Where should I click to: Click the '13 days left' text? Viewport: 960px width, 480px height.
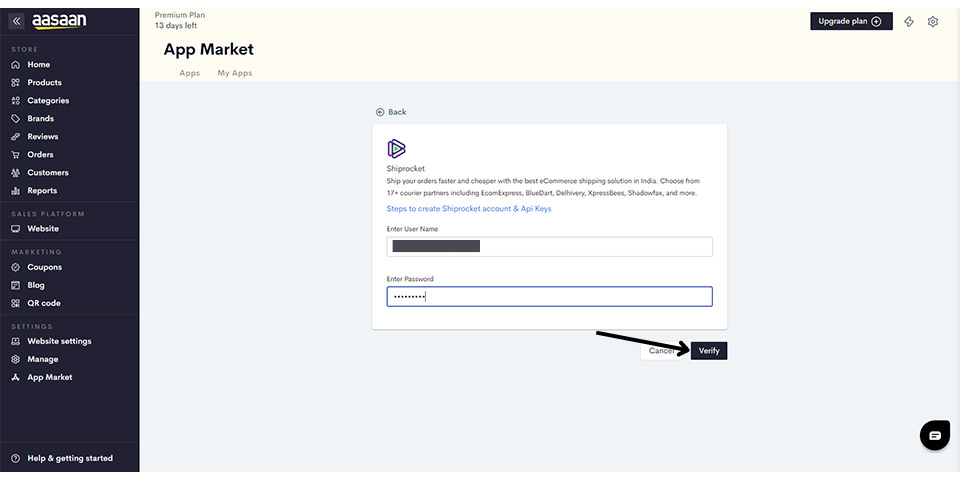176,26
